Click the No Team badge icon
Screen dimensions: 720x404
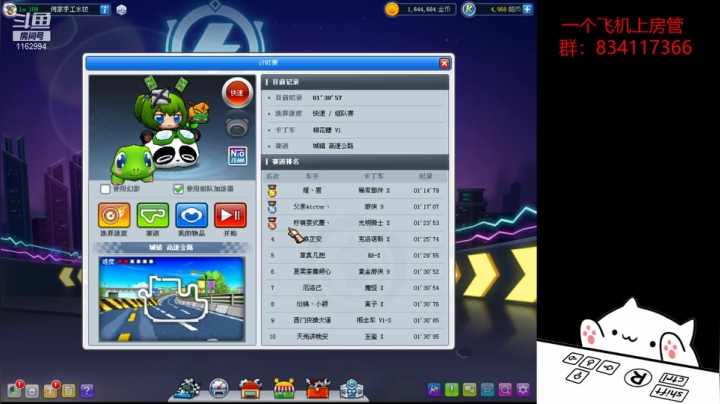237,156
